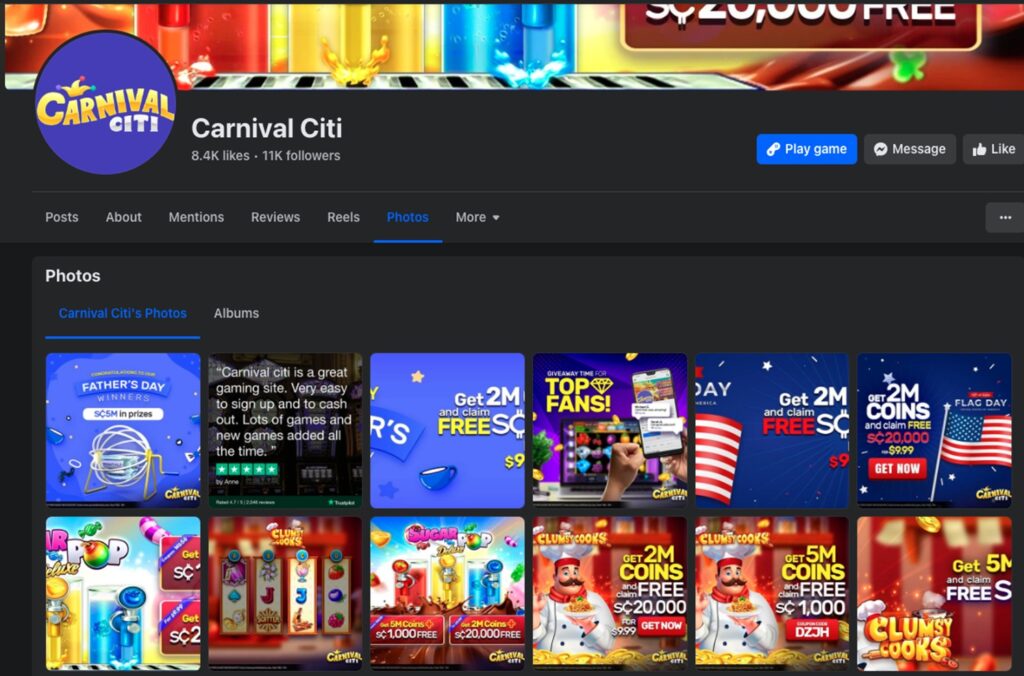This screenshot has width=1024, height=676.
Task: Open the striped flag Get 2M photo
Action: point(772,430)
